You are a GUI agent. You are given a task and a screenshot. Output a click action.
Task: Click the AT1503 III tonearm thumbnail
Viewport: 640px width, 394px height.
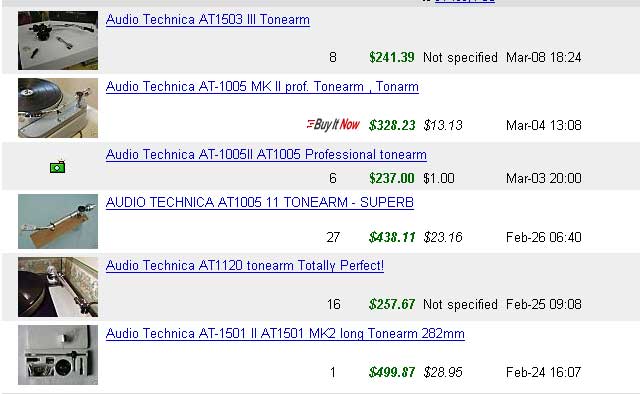(58, 40)
